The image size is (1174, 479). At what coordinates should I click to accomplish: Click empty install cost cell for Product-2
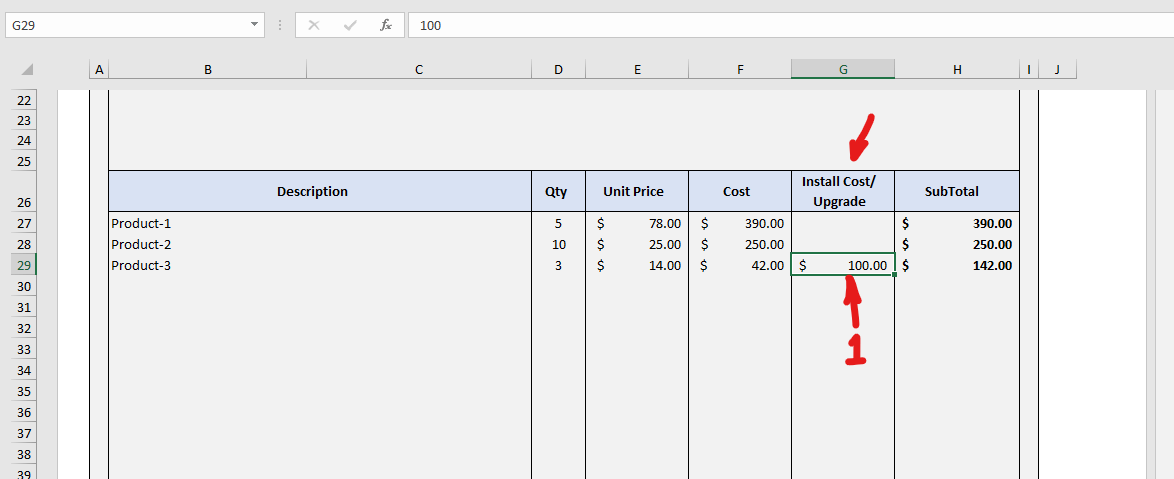click(843, 244)
